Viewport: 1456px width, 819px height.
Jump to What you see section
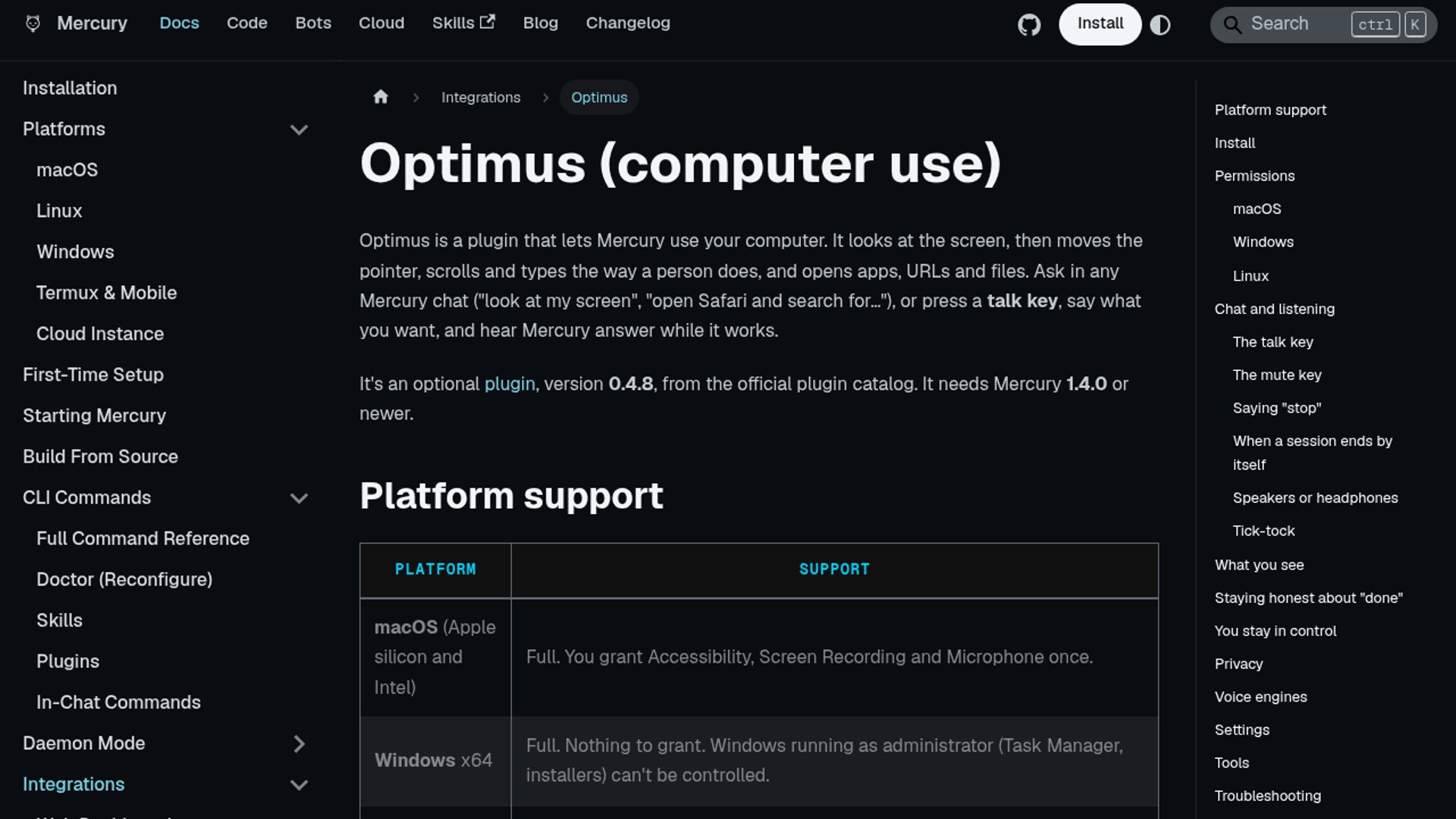point(1259,565)
